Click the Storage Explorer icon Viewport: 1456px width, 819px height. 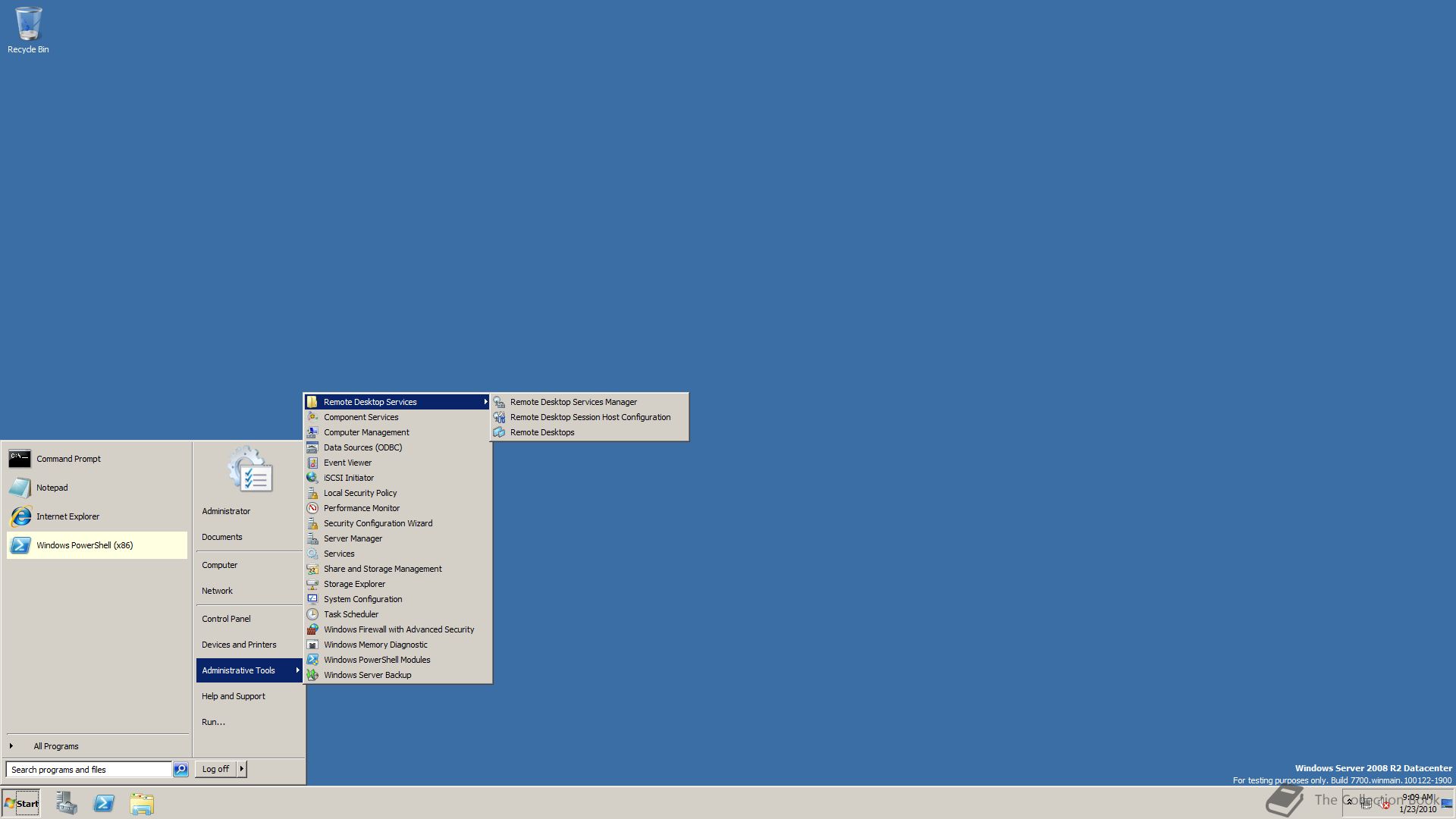(x=312, y=584)
